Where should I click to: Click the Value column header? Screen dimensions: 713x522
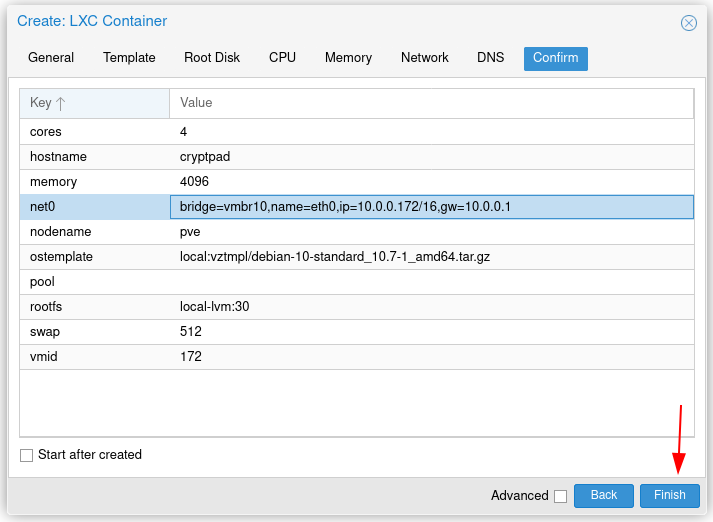(432, 103)
